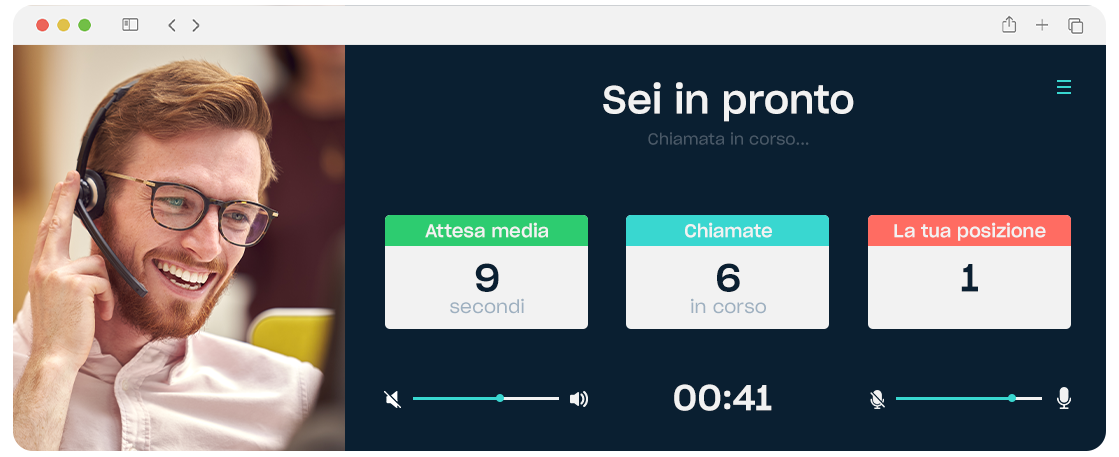This screenshot has height=457, width=1119.
Task: Open a new tab with the plus icon
Action: tap(1042, 25)
